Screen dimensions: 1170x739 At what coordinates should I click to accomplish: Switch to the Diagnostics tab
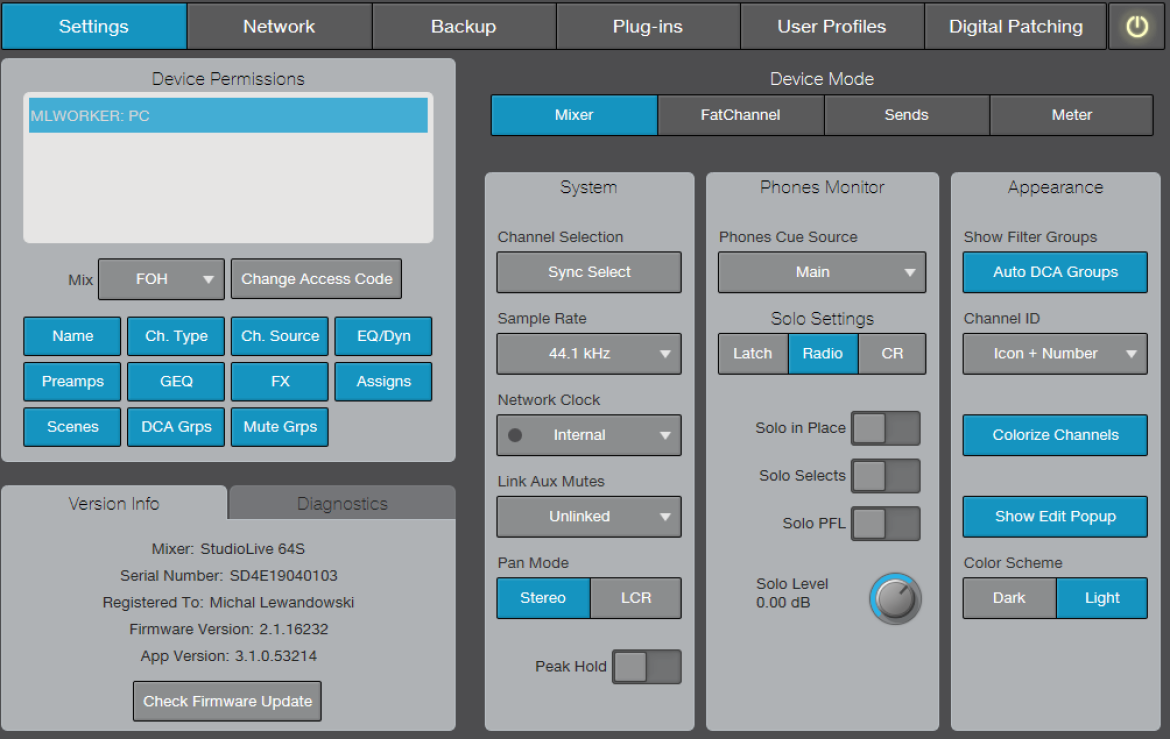[x=342, y=503]
